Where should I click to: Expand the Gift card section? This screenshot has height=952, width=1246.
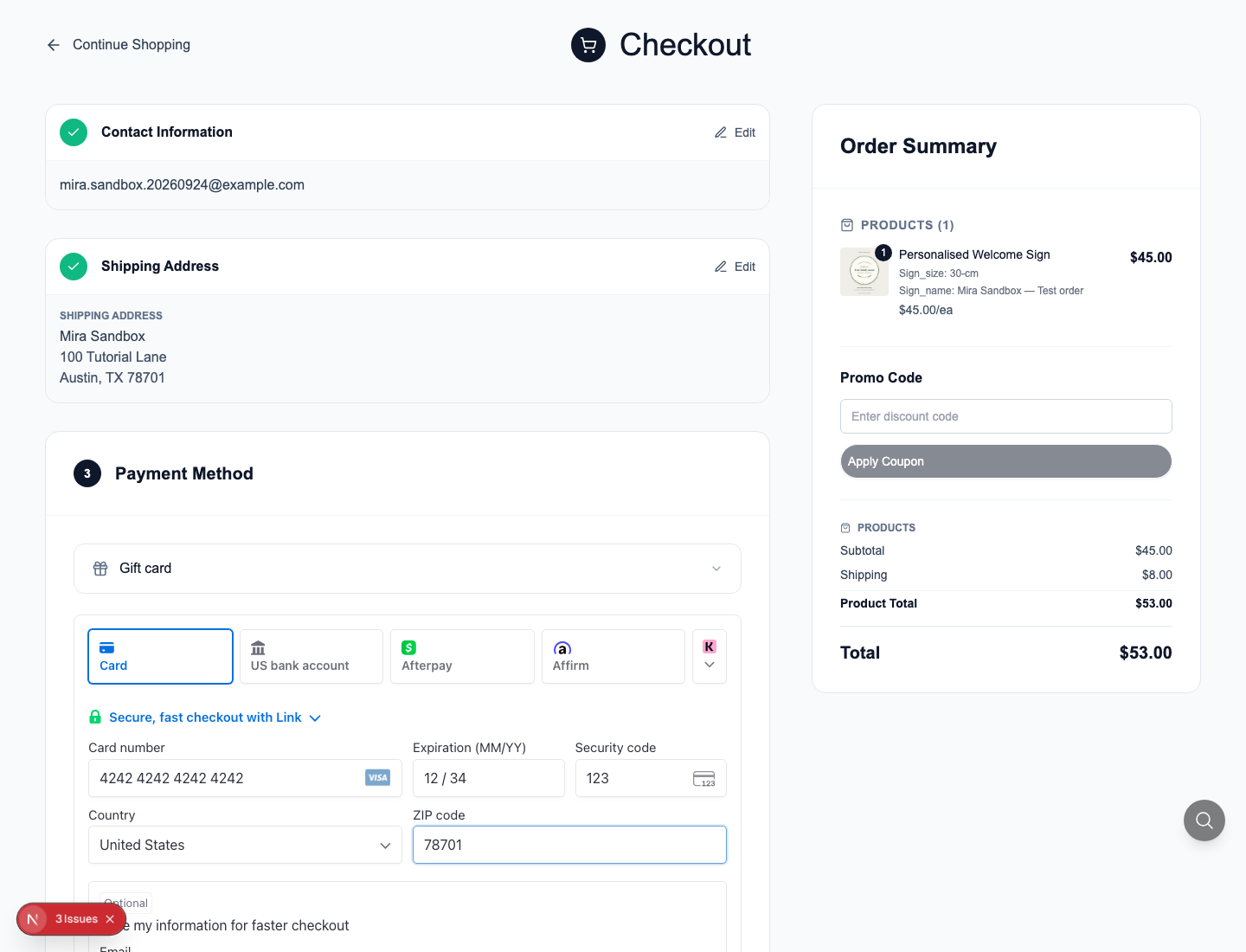408,569
